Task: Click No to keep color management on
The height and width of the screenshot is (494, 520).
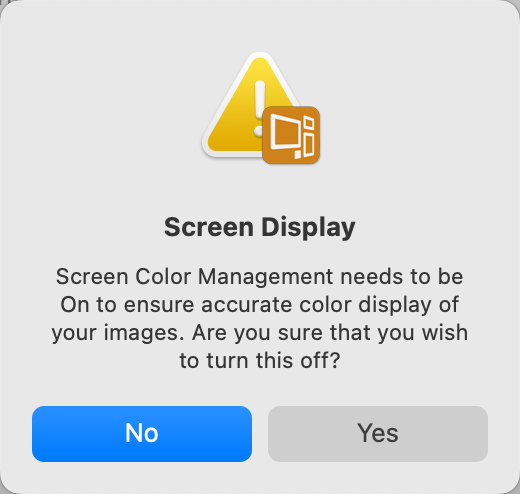Action: point(142,434)
